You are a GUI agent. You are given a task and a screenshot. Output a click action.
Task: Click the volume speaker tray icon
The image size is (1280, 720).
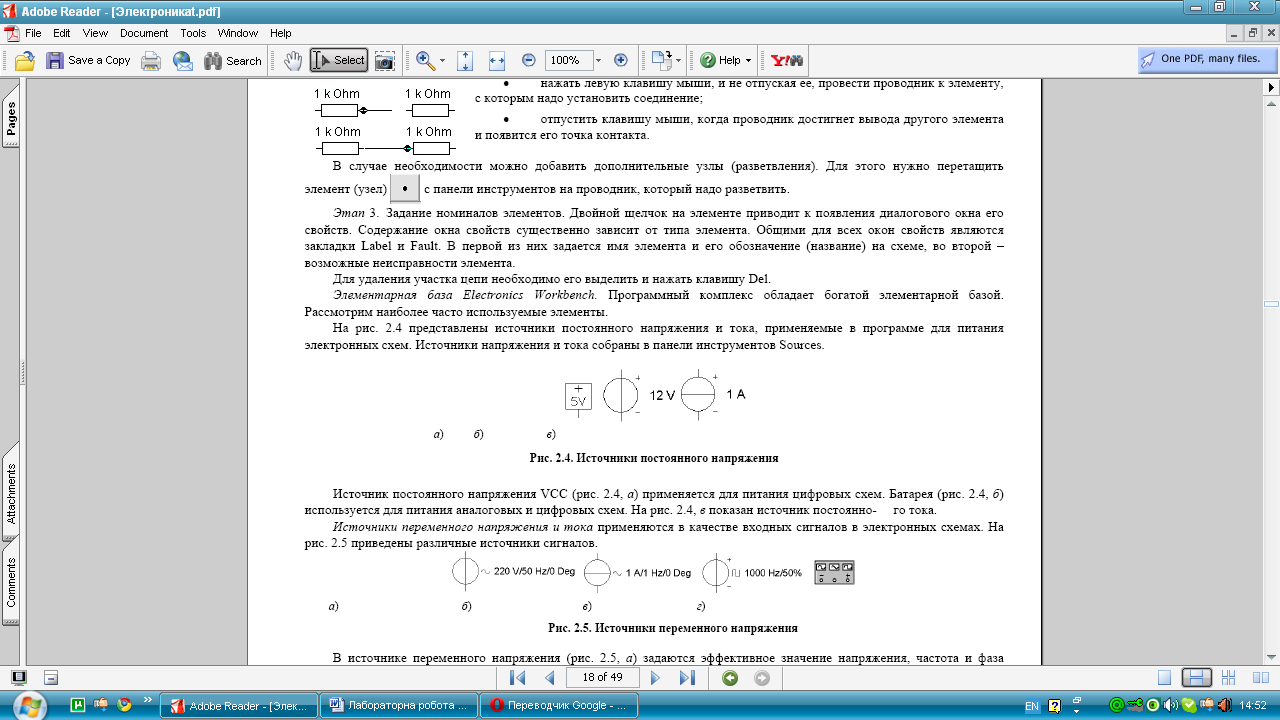click(1169, 705)
